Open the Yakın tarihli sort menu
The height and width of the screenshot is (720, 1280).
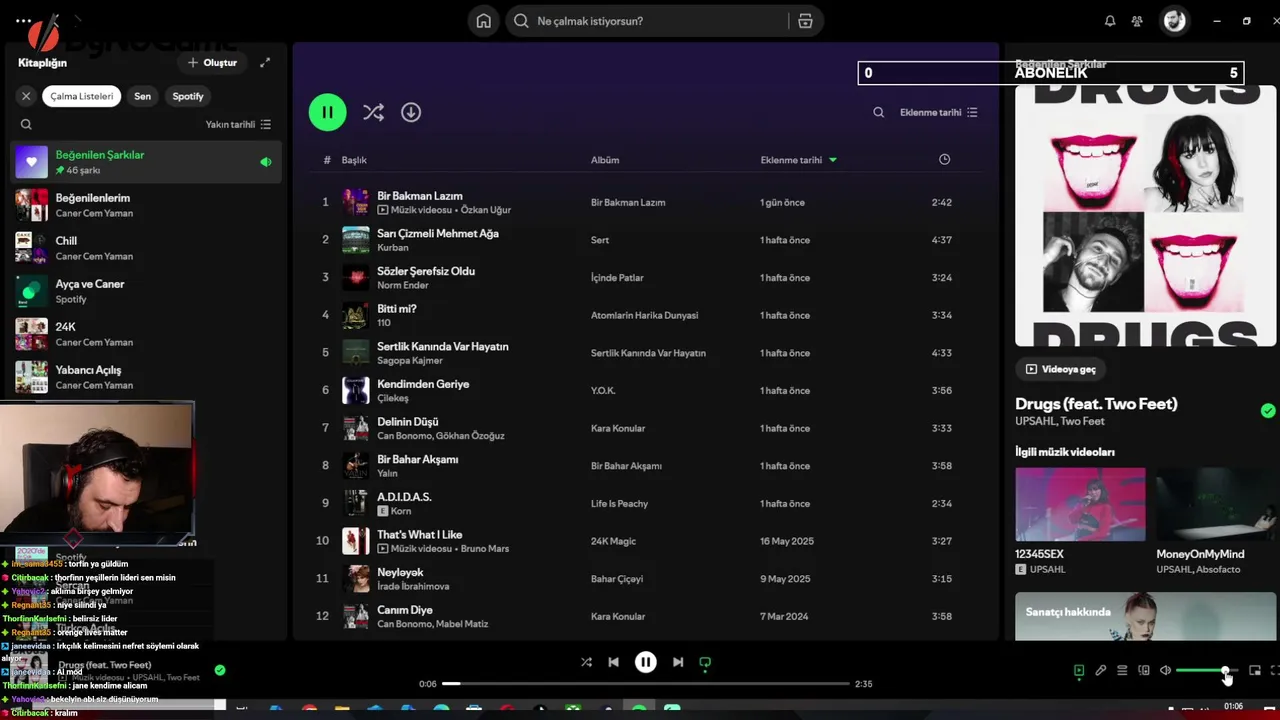tap(238, 125)
